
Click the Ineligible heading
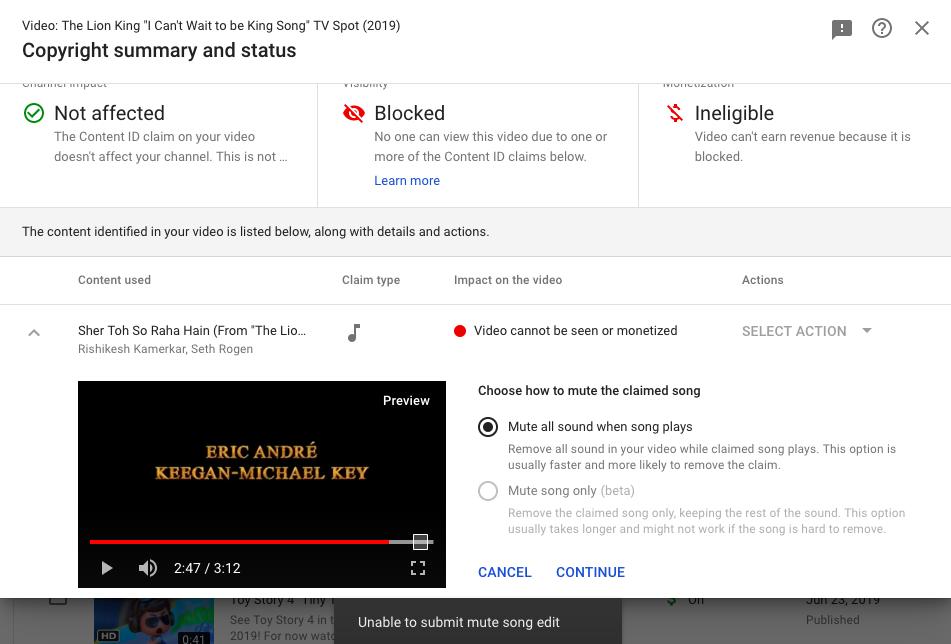tap(734, 113)
